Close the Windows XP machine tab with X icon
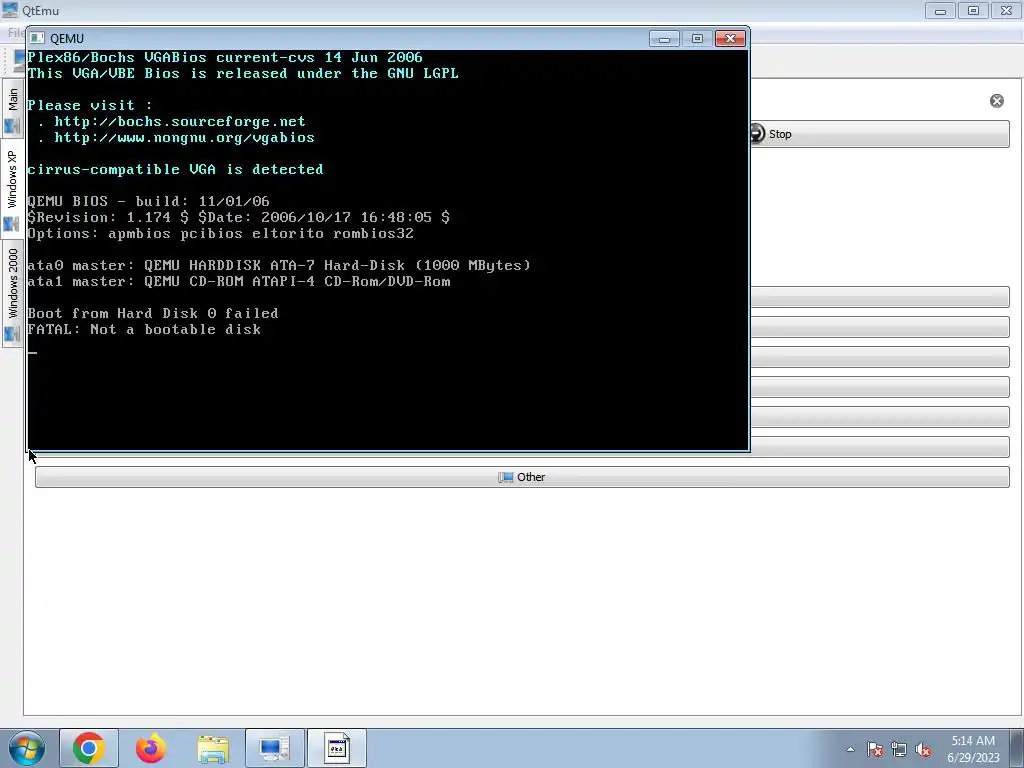 click(x=997, y=101)
